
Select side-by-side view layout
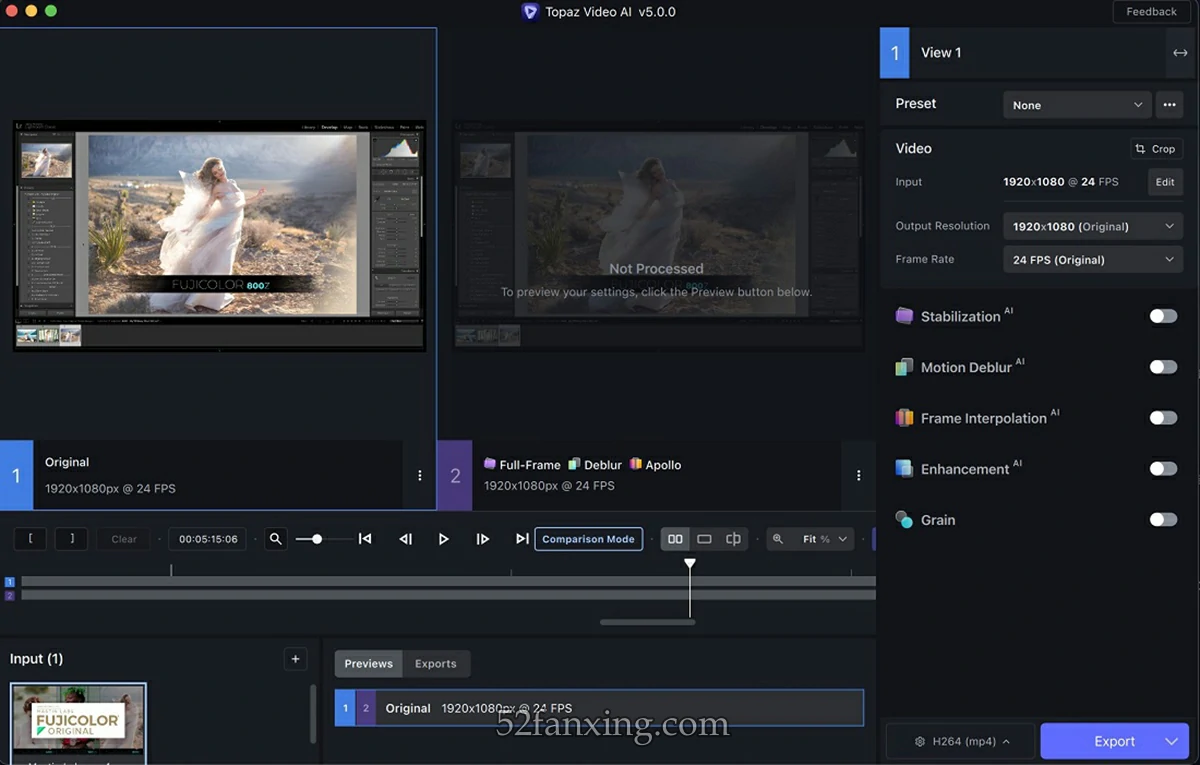click(675, 539)
